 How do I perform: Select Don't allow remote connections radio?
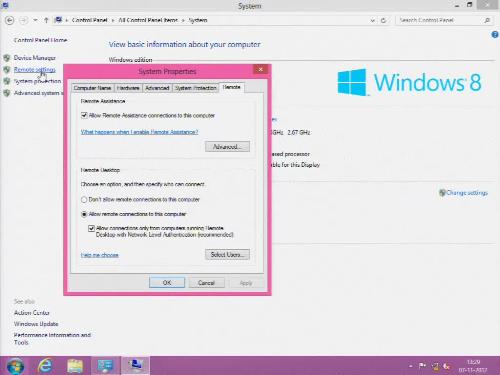tap(84, 200)
